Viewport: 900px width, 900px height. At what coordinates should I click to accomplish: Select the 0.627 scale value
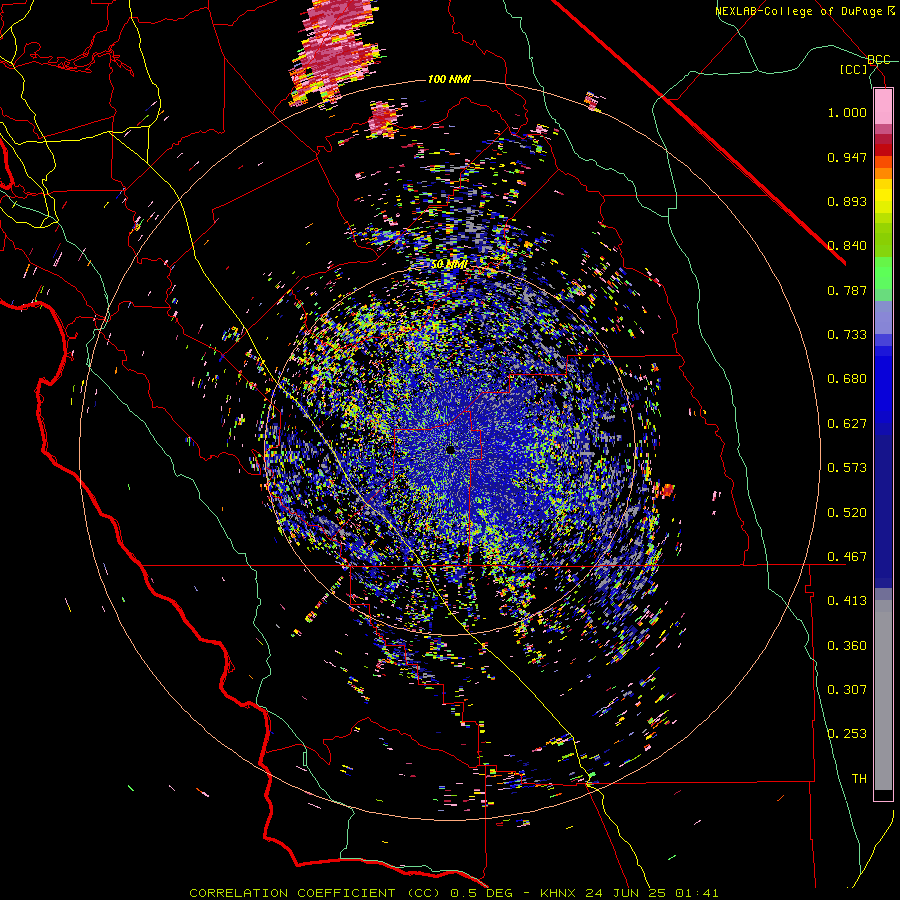[847, 424]
